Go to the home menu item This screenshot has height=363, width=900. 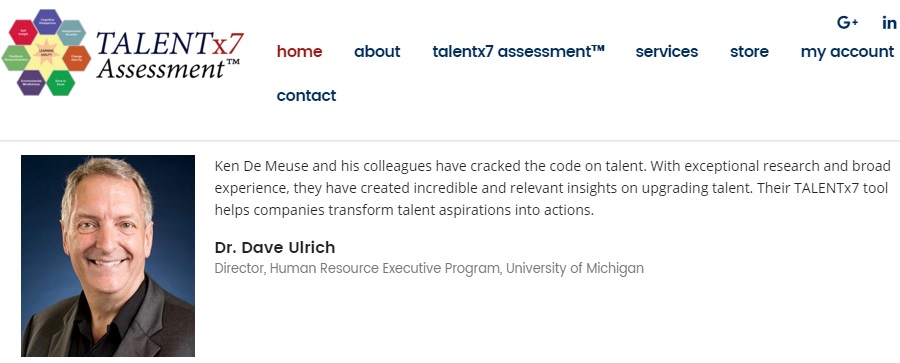coord(300,52)
